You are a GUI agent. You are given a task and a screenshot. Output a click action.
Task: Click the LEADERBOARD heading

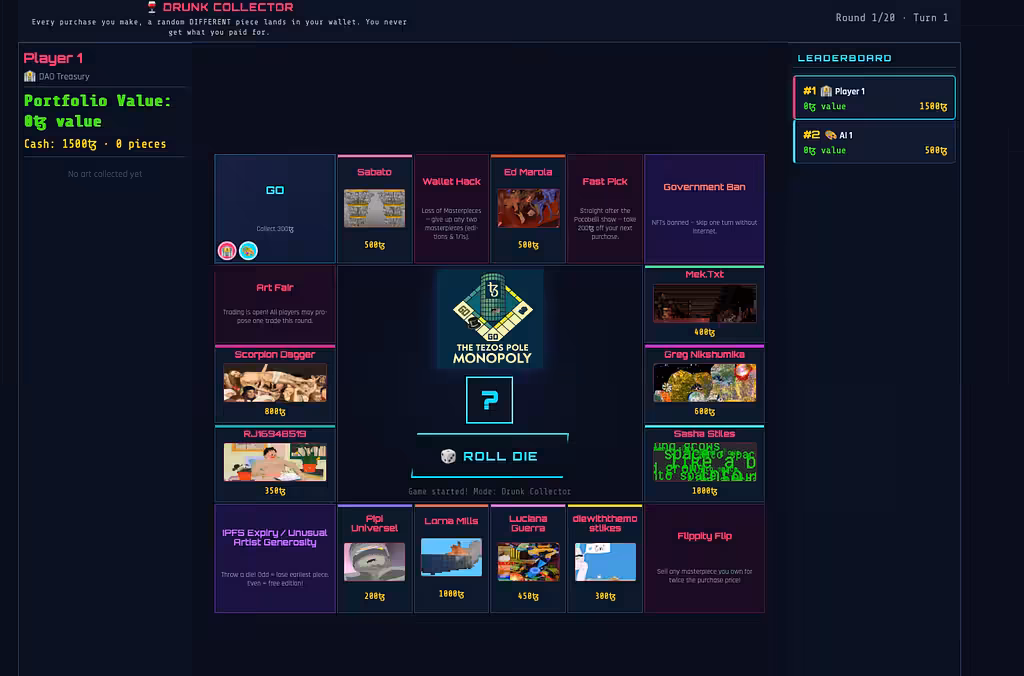(844, 58)
